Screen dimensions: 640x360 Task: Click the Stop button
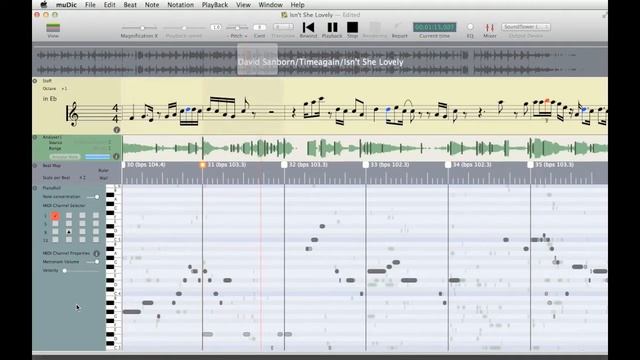[352, 27]
